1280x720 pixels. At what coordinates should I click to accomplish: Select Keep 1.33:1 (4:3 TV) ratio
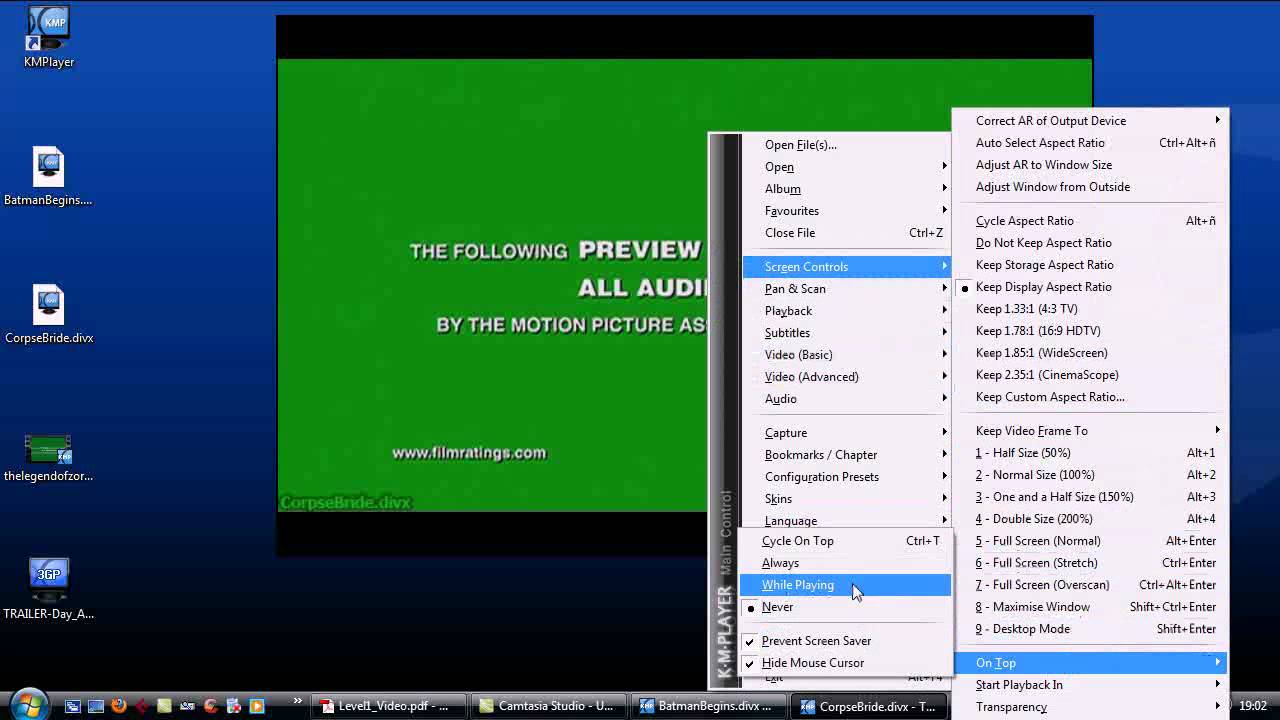[1090, 309]
